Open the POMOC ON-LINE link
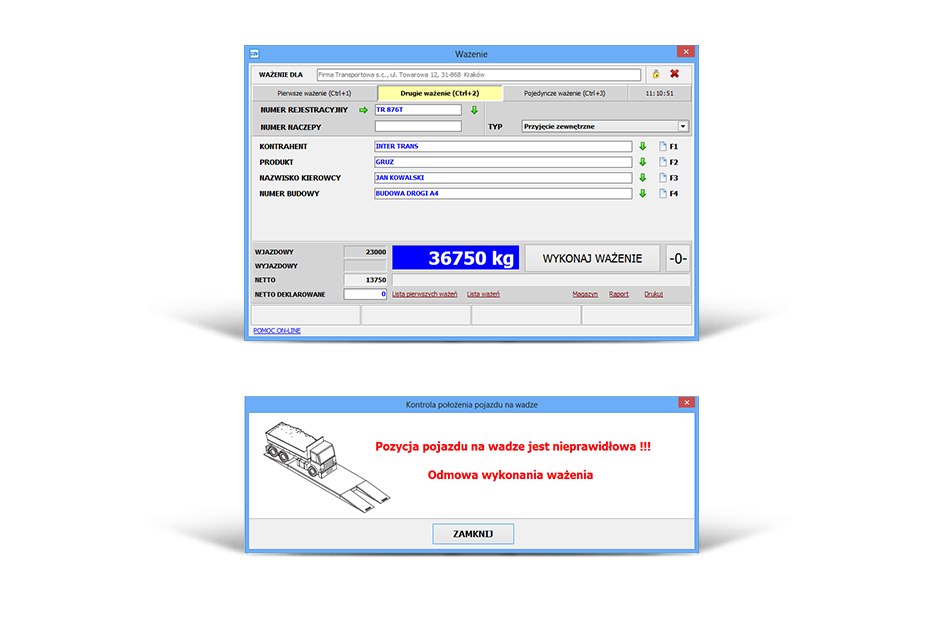 pos(275,330)
